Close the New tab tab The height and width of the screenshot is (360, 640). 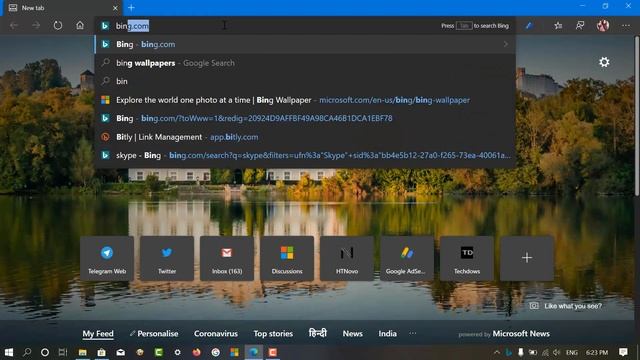(115, 8)
